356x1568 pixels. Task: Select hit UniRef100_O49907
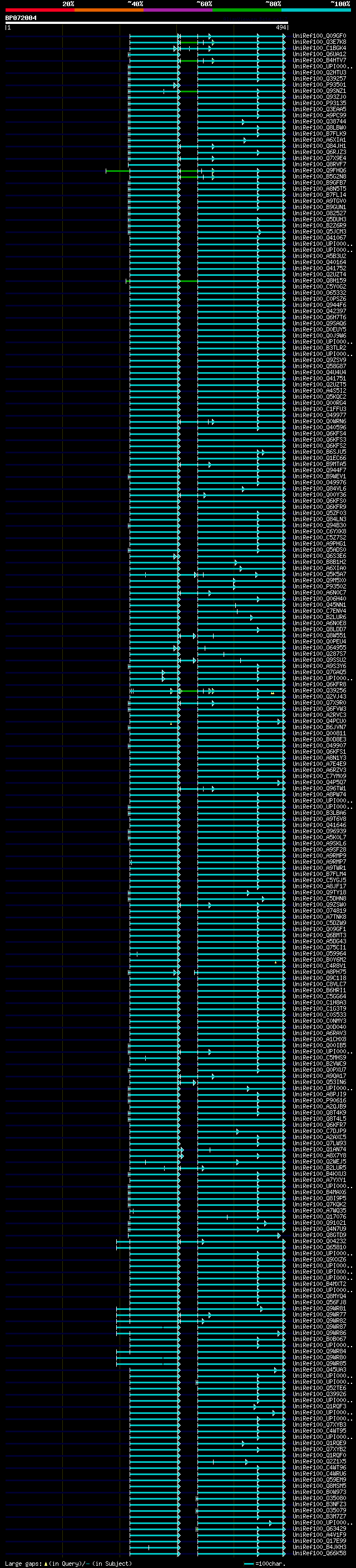pyautogui.click(x=319, y=746)
